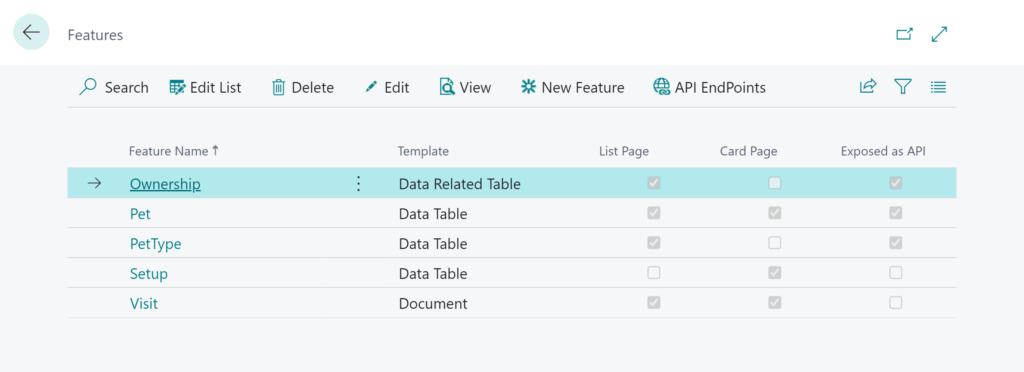1024x372 pixels.
Task: Open API EndPoints action
Action: (709, 87)
